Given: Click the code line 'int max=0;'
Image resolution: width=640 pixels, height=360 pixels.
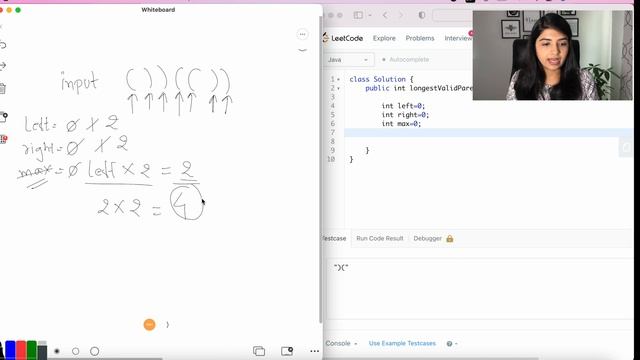Looking at the screenshot, I should (401, 124).
